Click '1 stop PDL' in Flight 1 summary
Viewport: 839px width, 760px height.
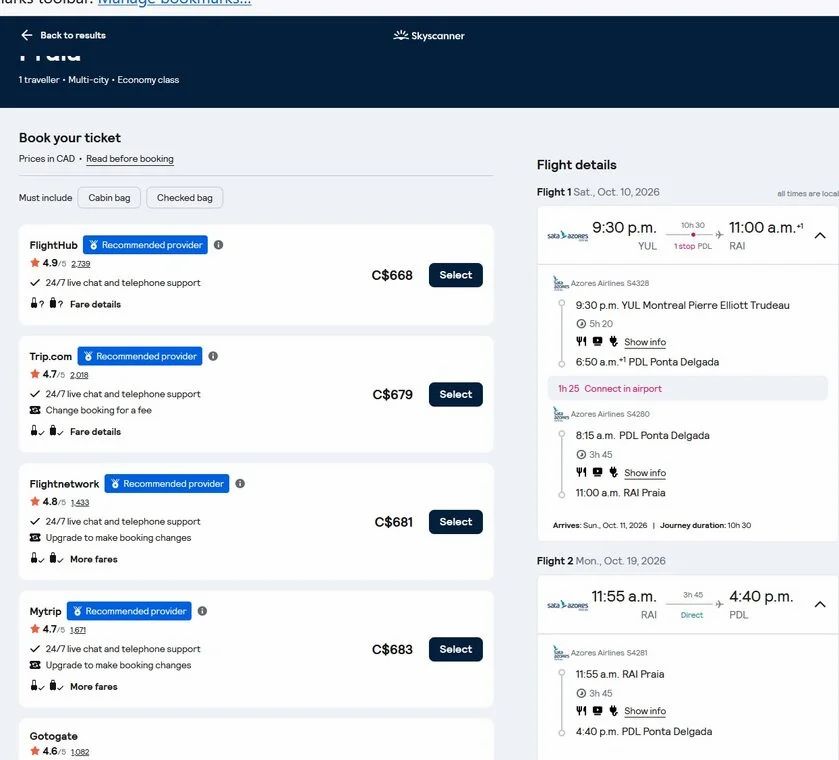point(692,246)
